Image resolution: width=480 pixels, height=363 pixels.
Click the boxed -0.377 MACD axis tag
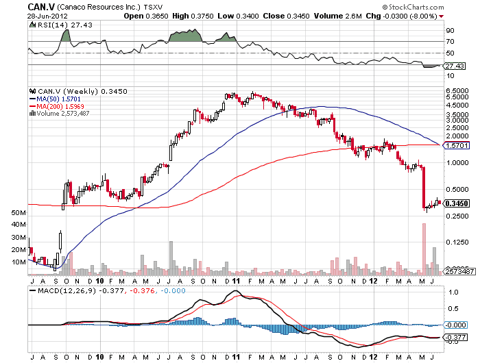[456, 337]
